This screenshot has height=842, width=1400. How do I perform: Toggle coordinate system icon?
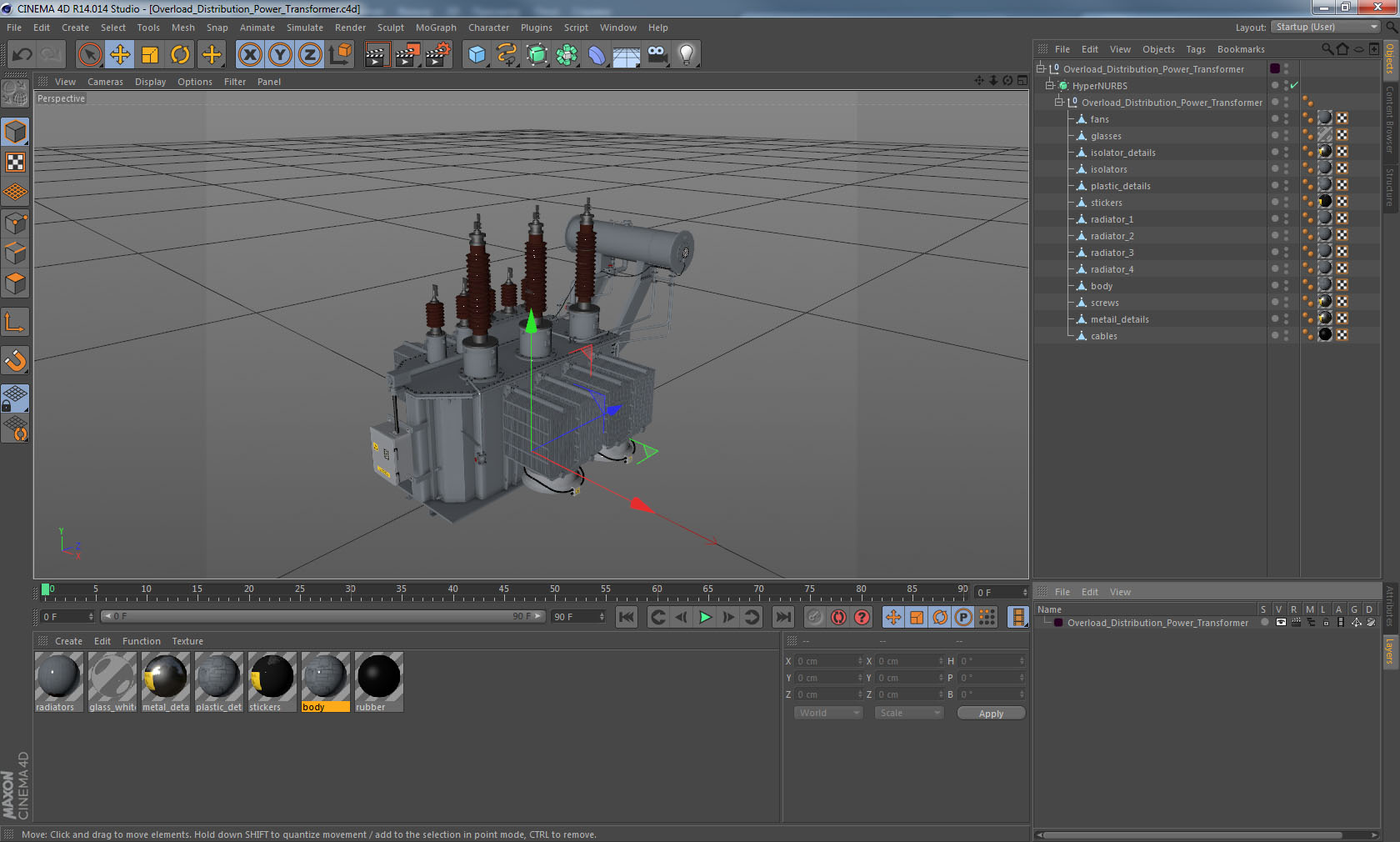[x=340, y=55]
